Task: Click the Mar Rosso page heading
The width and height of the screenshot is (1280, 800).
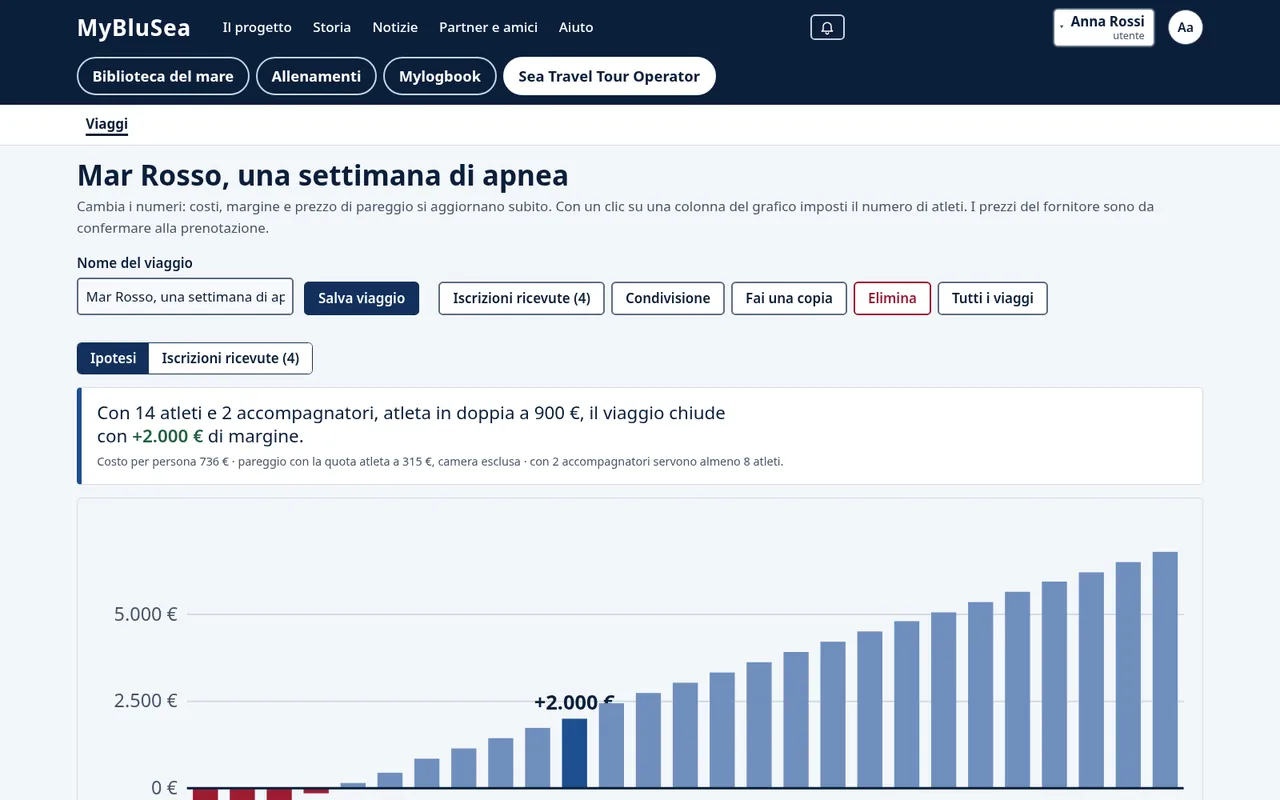Action: click(322, 175)
